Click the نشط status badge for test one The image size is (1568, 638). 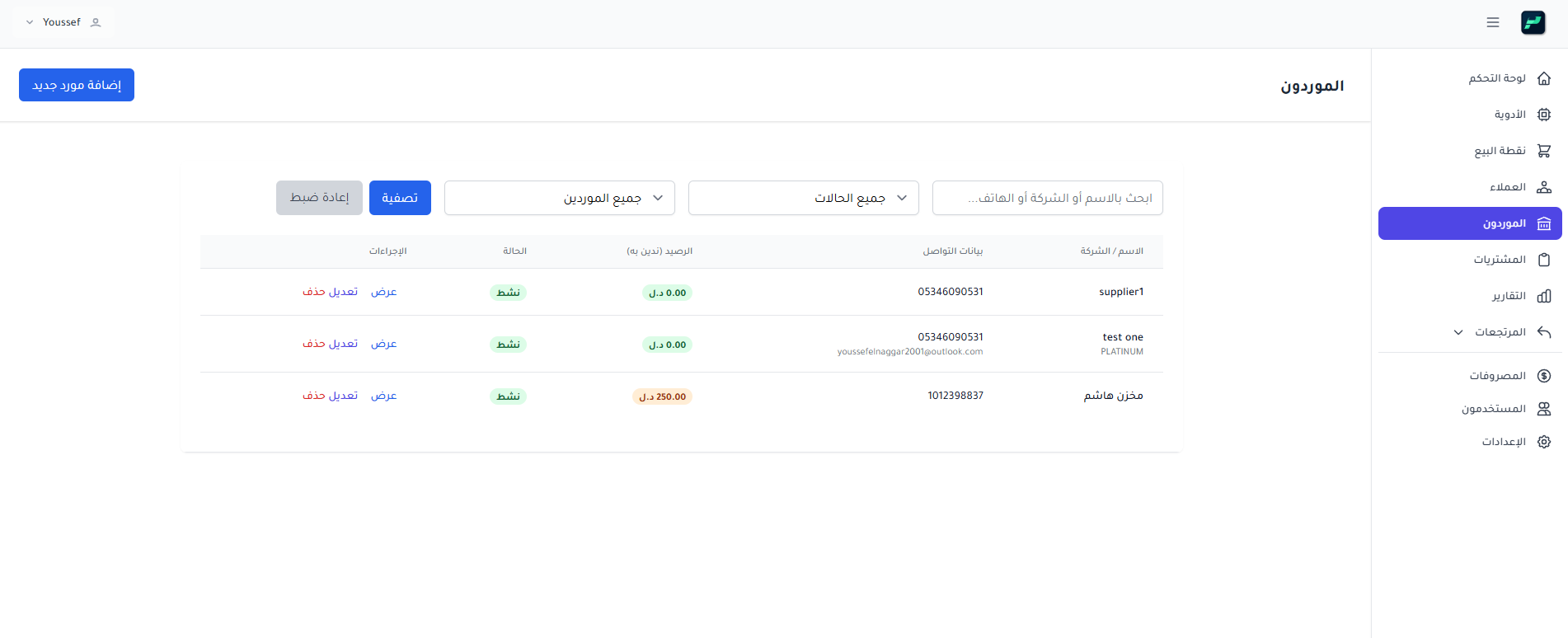509,345
